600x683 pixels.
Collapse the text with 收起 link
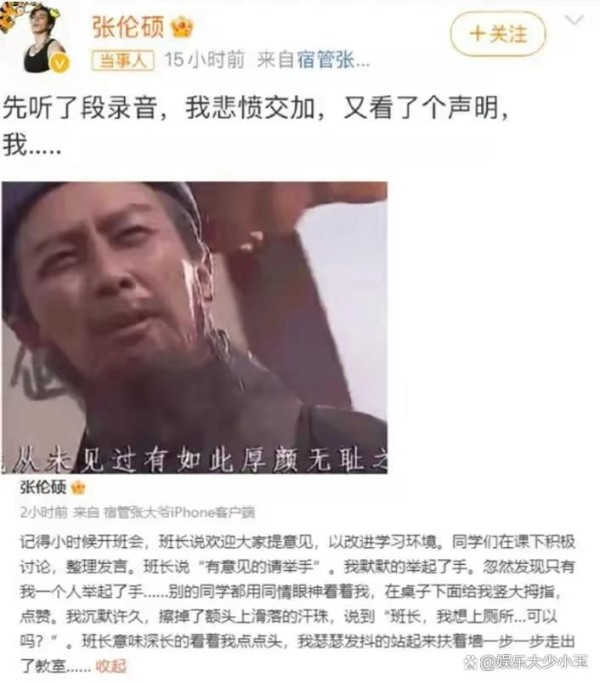[x=111, y=666]
